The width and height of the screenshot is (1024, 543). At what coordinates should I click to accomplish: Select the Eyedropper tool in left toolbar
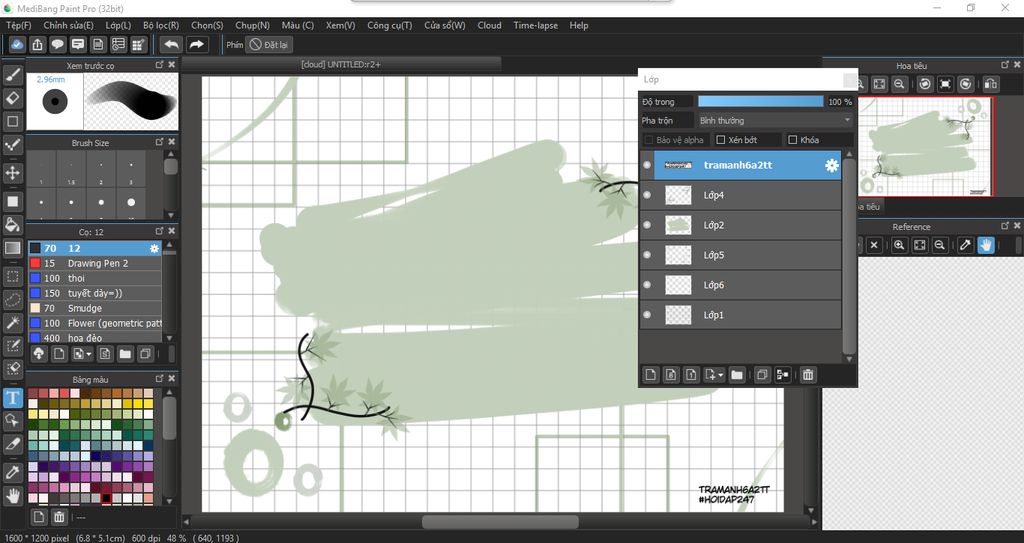pyautogui.click(x=13, y=472)
